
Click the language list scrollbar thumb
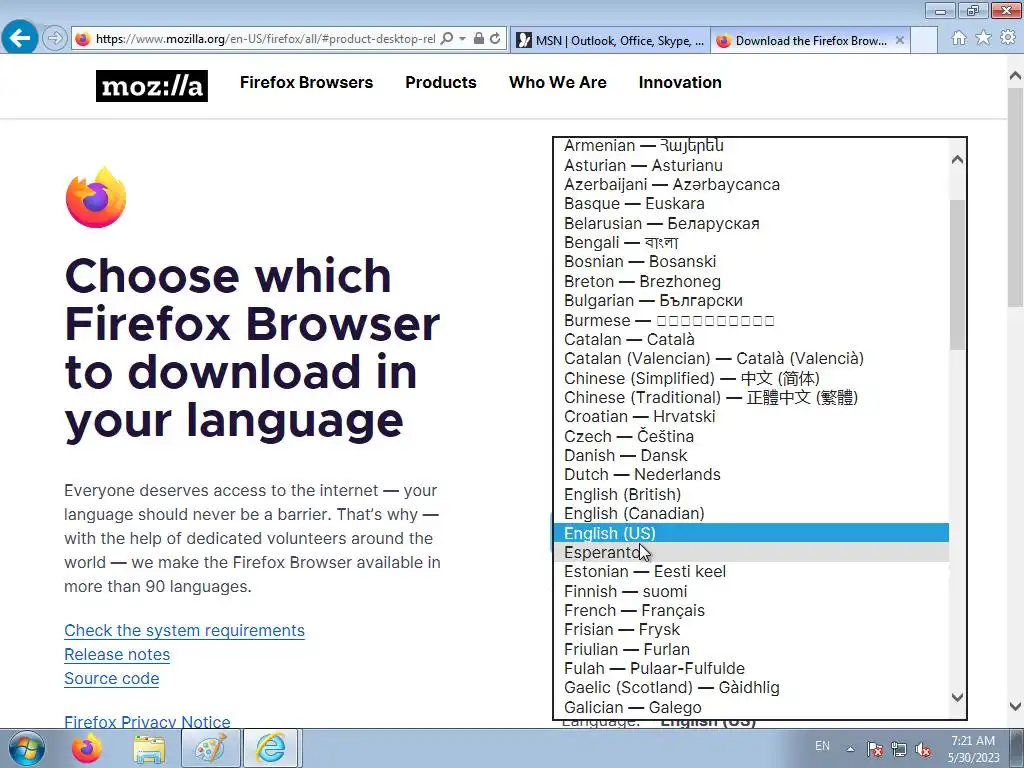click(x=957, y=274)
